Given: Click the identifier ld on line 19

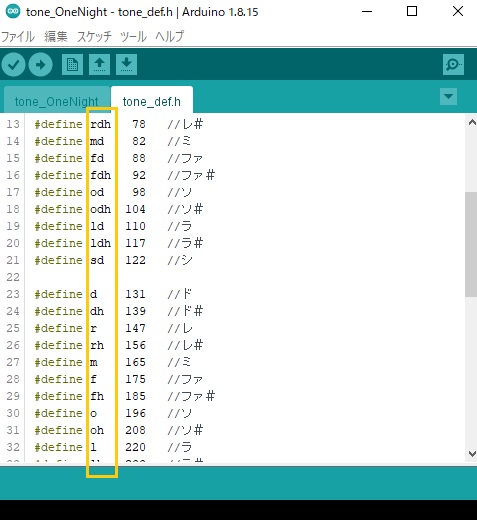Looking at the screenshot, I should [x=97, y=226].
